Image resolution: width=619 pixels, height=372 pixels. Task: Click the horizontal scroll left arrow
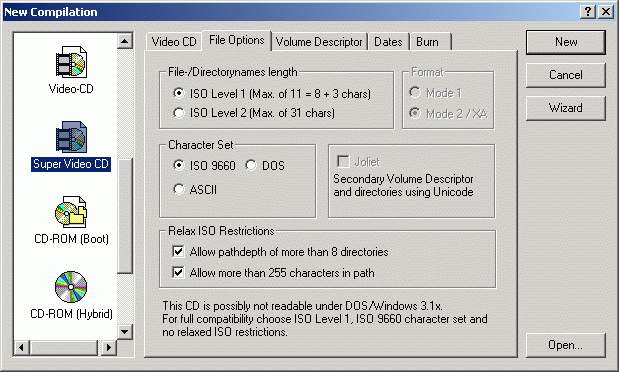(x=21, y=348)
